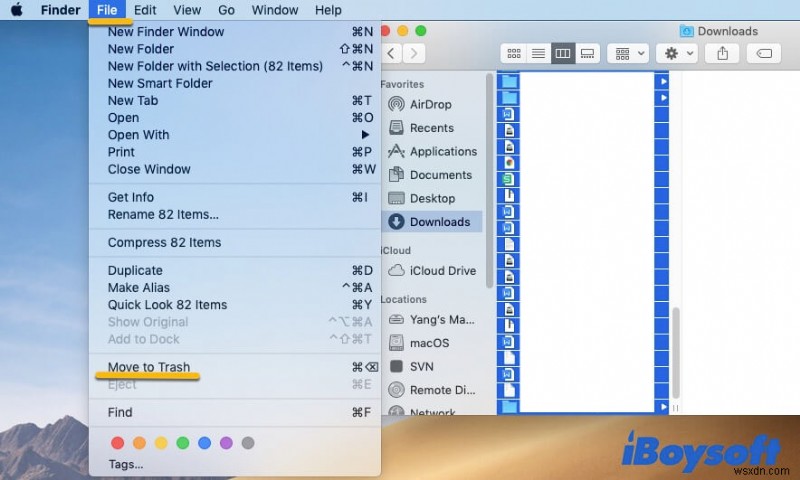
Task: Choose New Smart Folder
Action: [x=235, y=83]
